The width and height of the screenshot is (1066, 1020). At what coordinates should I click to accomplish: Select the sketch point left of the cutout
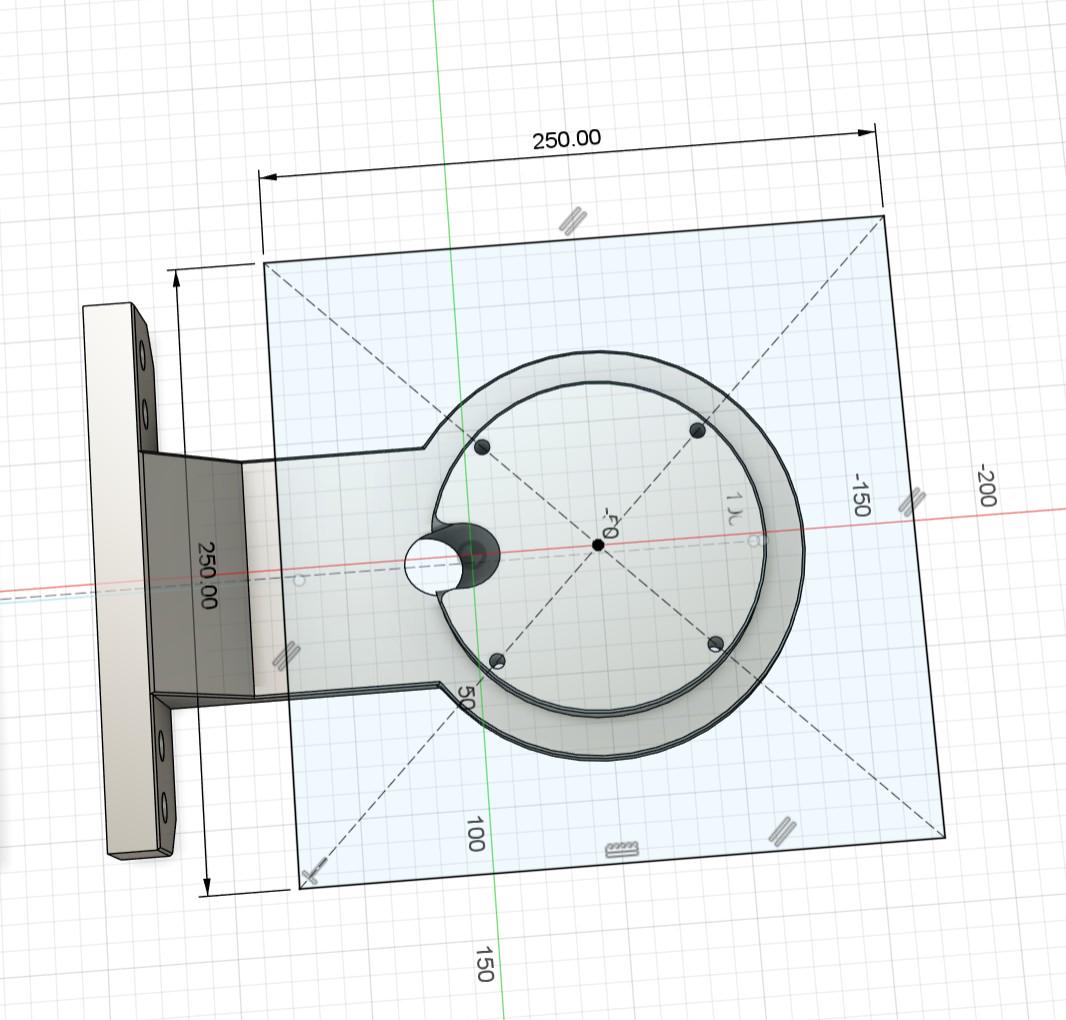(299, 581)
